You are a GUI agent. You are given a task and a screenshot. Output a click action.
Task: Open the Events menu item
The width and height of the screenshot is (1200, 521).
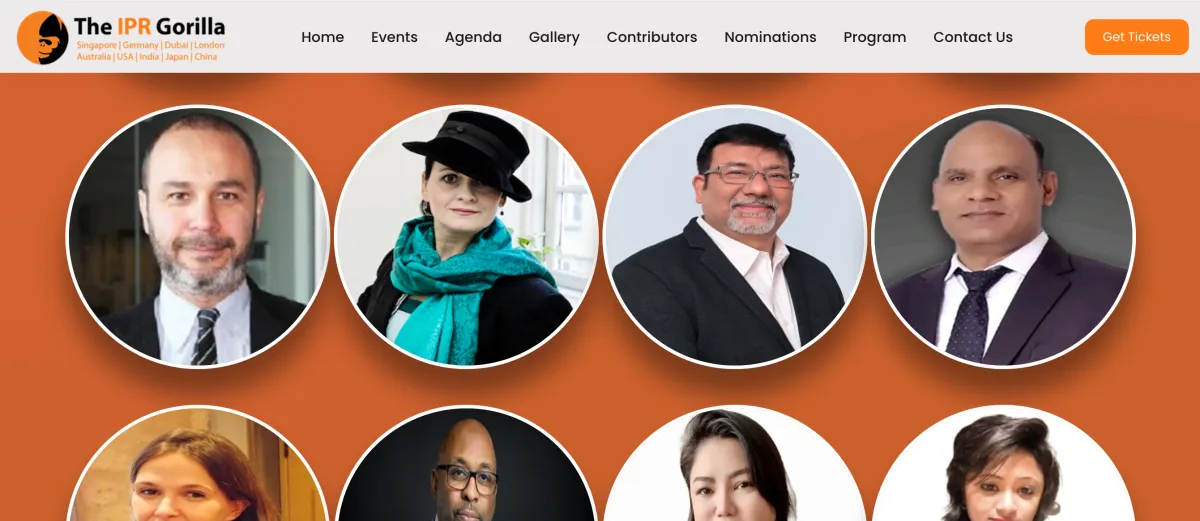(x=394, y=37)
